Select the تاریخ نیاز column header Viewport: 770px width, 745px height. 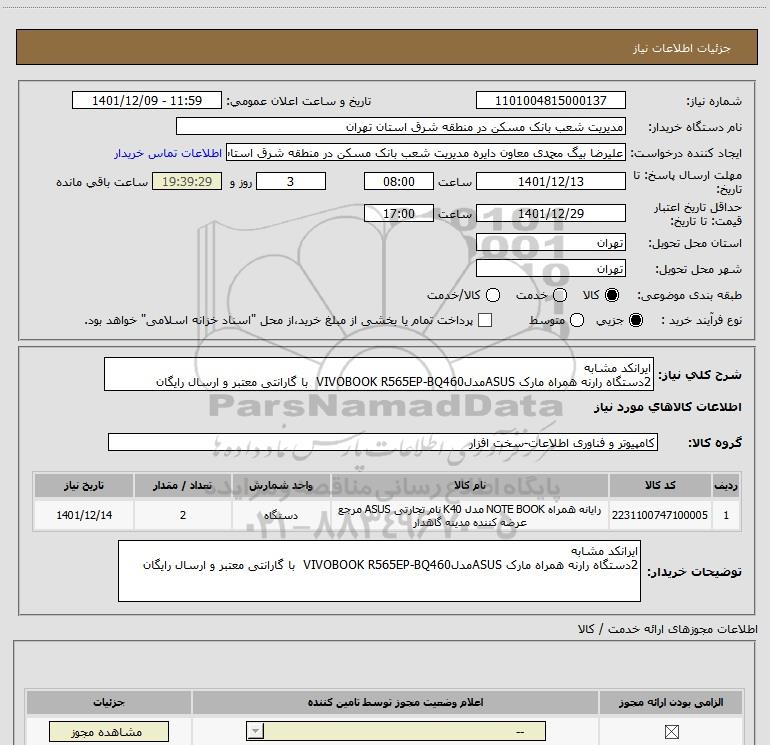83,486
